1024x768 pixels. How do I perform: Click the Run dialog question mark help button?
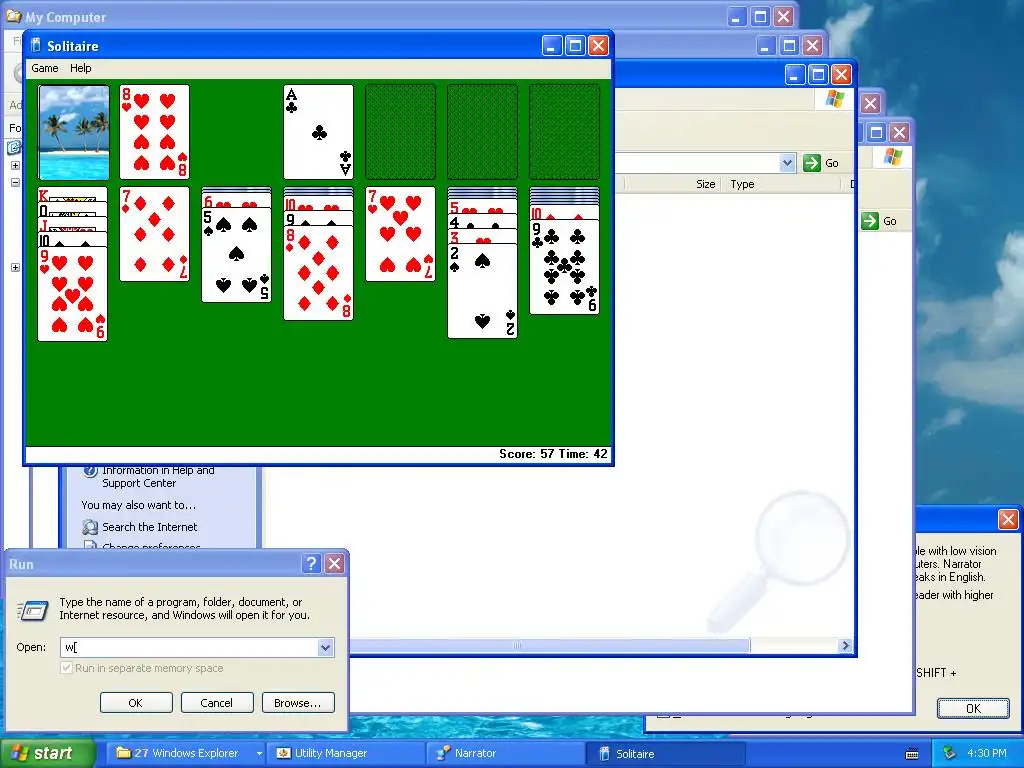click(x=312, y=564)
